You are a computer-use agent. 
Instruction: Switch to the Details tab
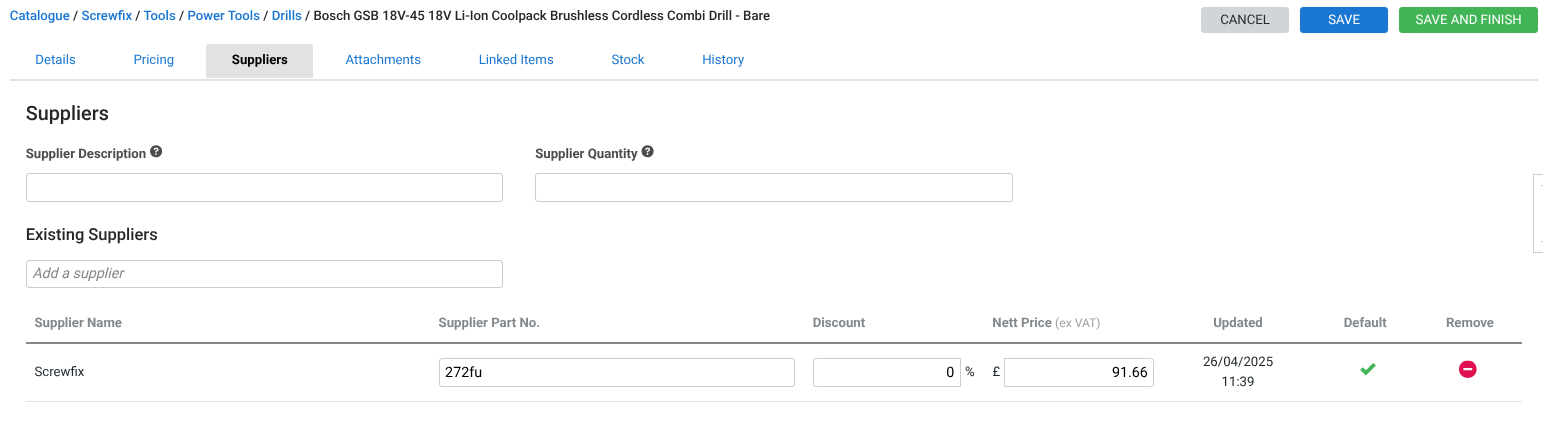[x=55, y=60]
